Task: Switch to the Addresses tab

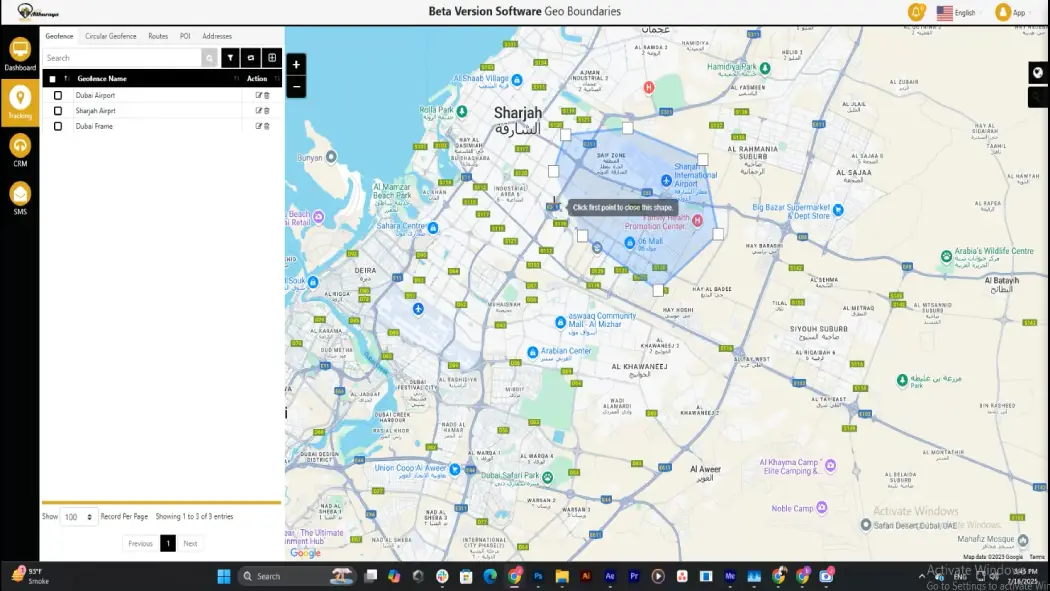Action: (217, 36)
